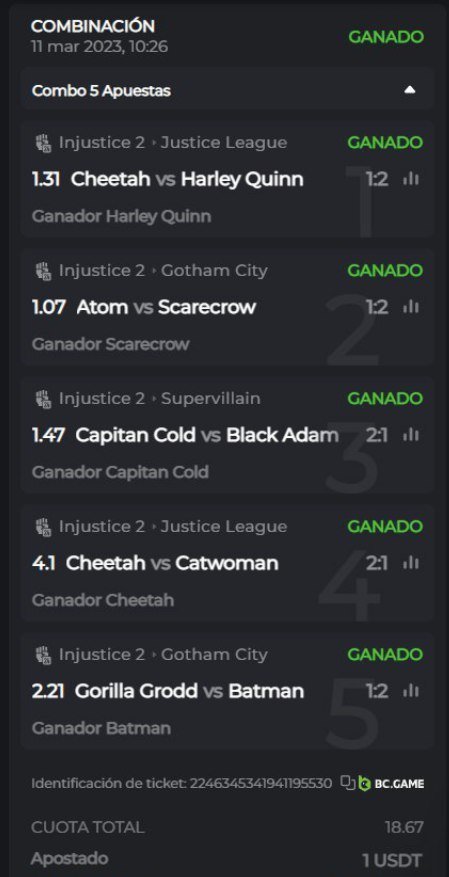
Task: Open statistics icon for Cheetah vs Harley Quinn
Action: tap(411, 179)
